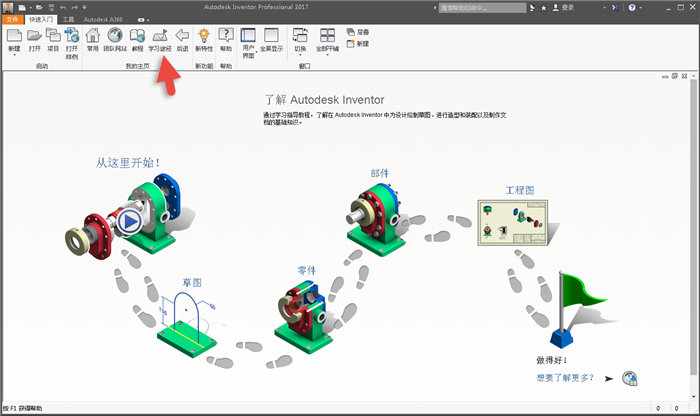Select the 快速入门 ribbon tab
Viewport: 700px width, 416px height.
[41, 19]
